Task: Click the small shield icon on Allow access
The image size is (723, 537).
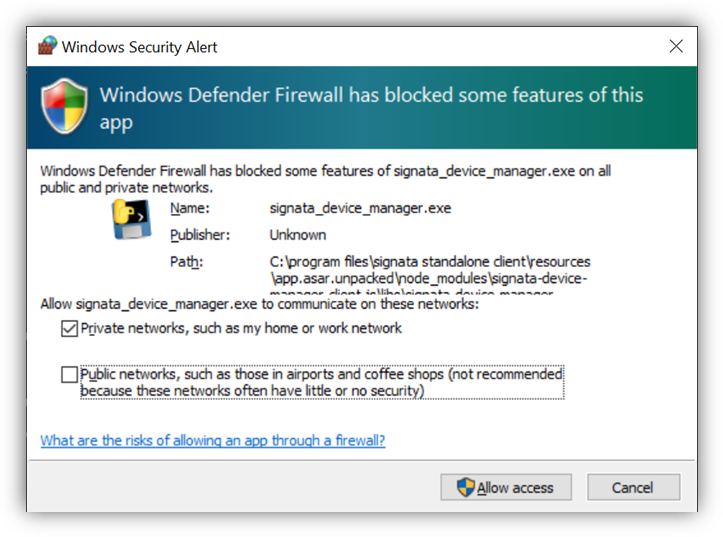Action: pos(465,487)
